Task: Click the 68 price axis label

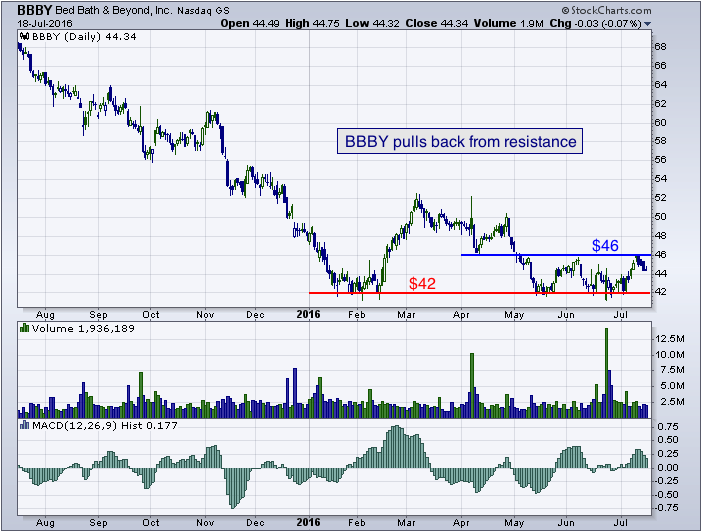Action: coord(660,47)
